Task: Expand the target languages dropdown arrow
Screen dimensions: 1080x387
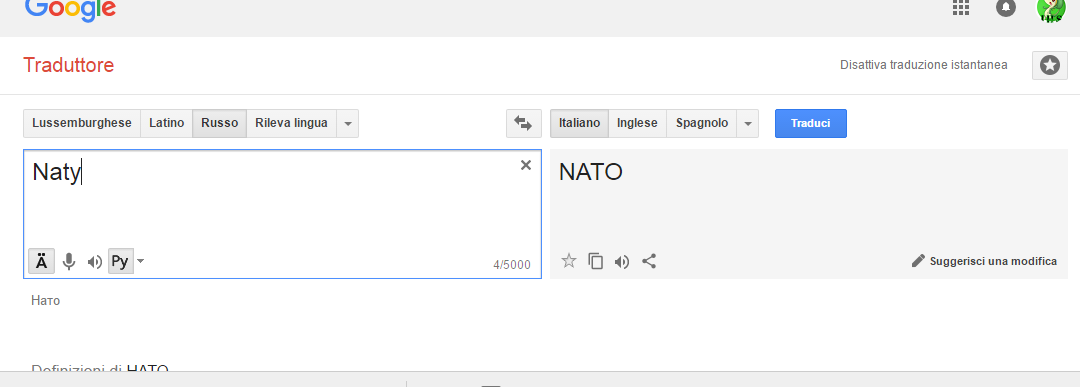Action: click(748, 124)
